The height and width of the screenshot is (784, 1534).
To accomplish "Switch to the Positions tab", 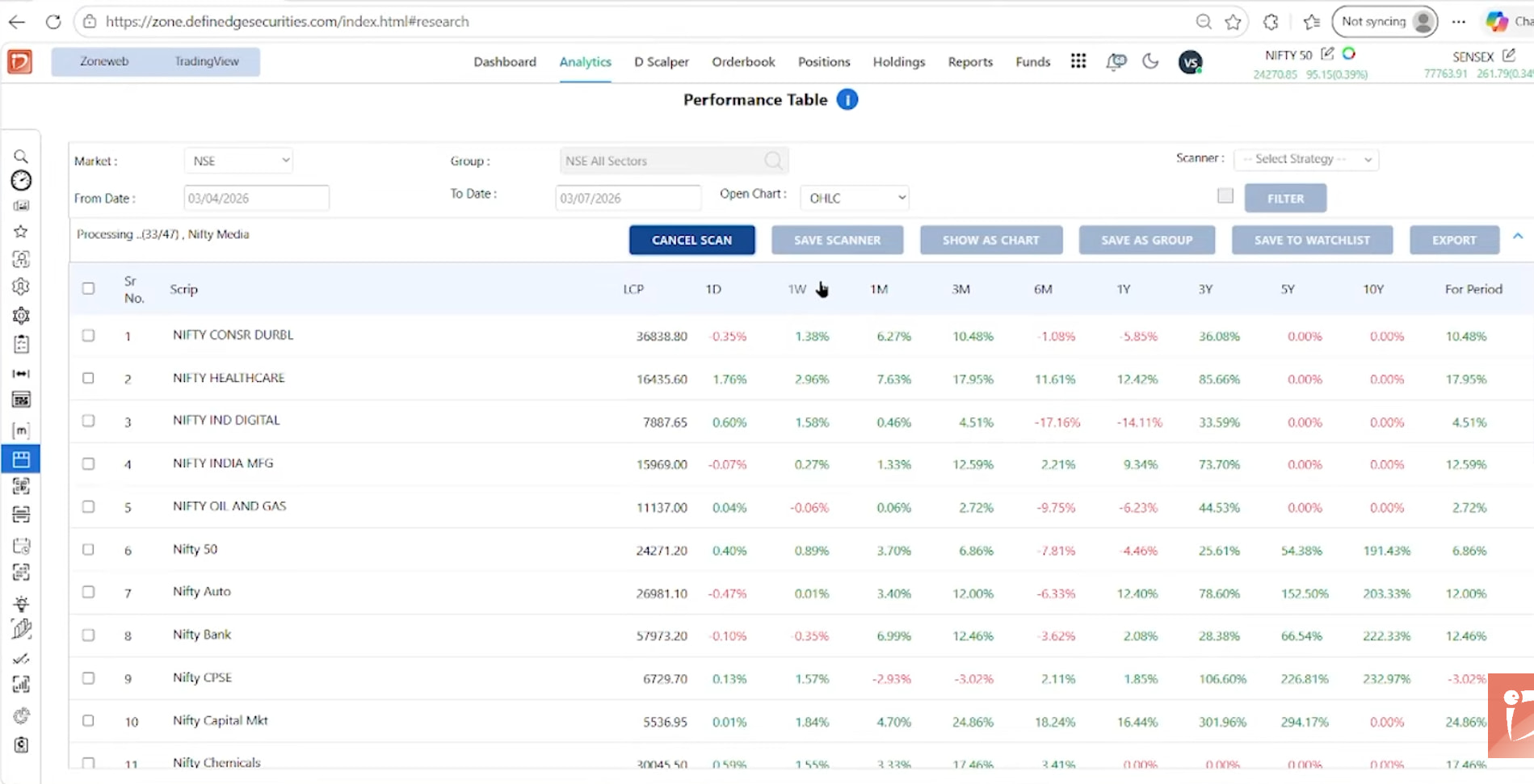I will click(x=824, y=61).
